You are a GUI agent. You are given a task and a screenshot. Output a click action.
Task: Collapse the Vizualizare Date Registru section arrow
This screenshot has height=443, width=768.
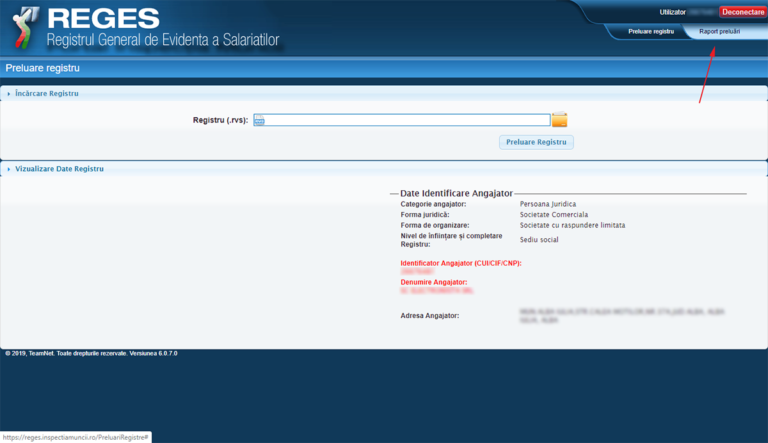coord(9,169)
